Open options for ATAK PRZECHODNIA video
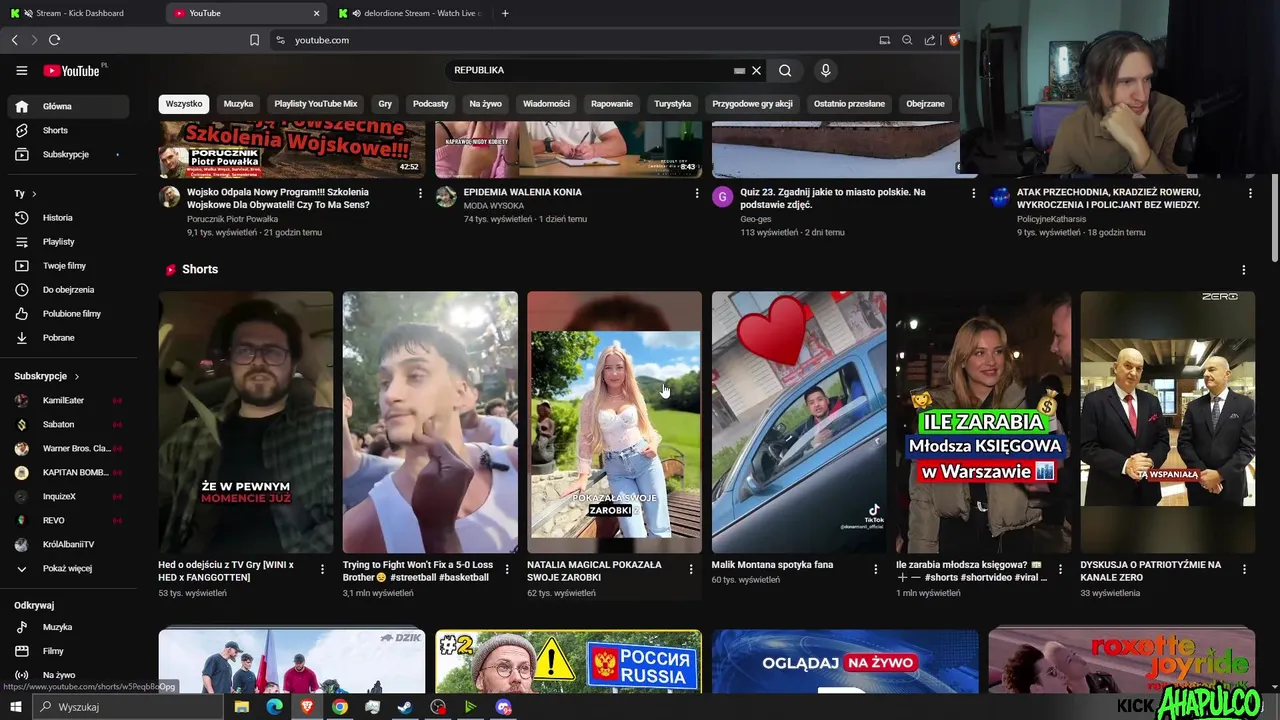This screenshot has width=1280, height=720. pyautogui.click(x=1250, y=193)
